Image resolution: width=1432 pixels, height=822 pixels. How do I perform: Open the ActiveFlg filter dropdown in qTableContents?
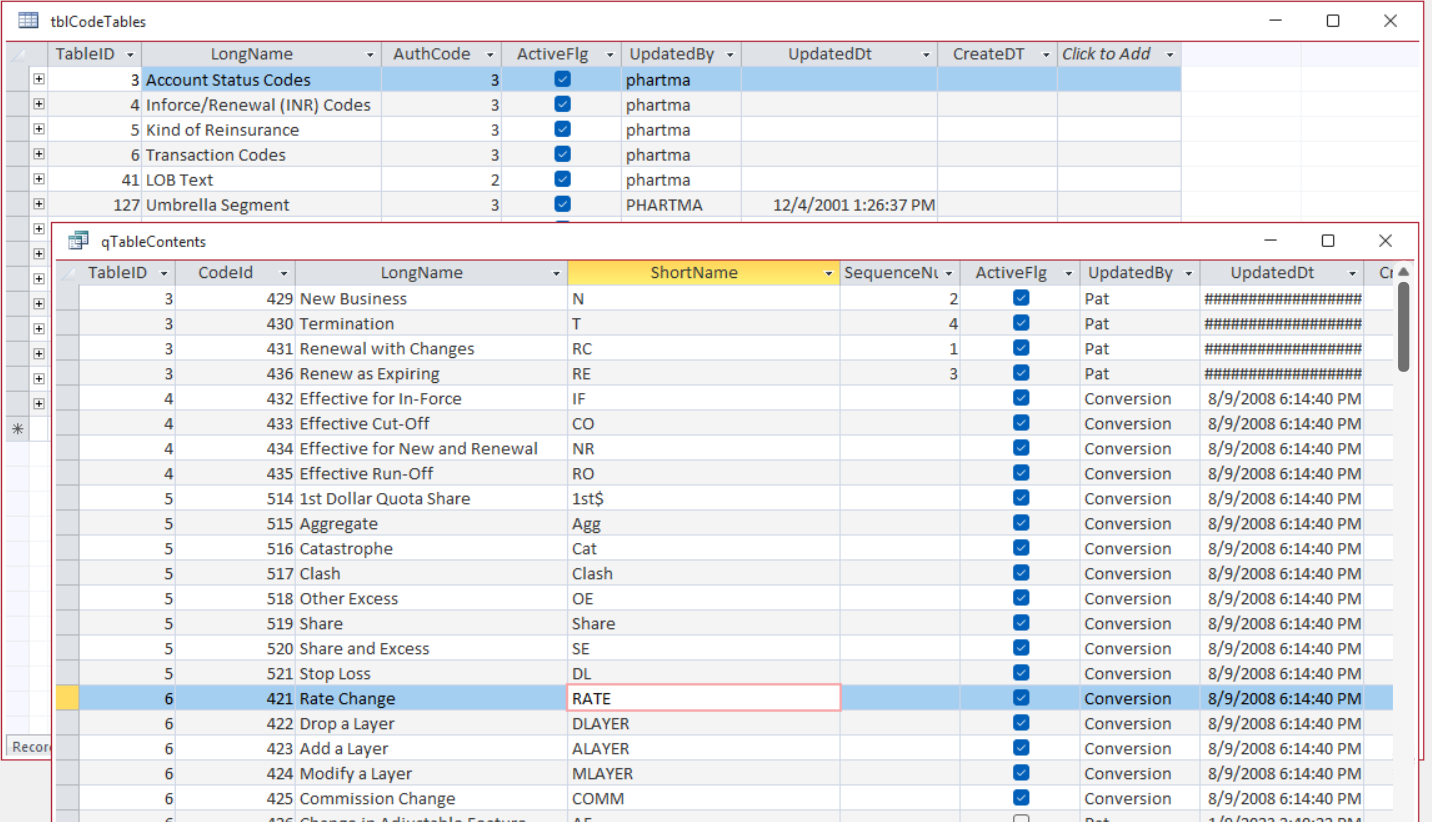click(x=1068, y=273)
